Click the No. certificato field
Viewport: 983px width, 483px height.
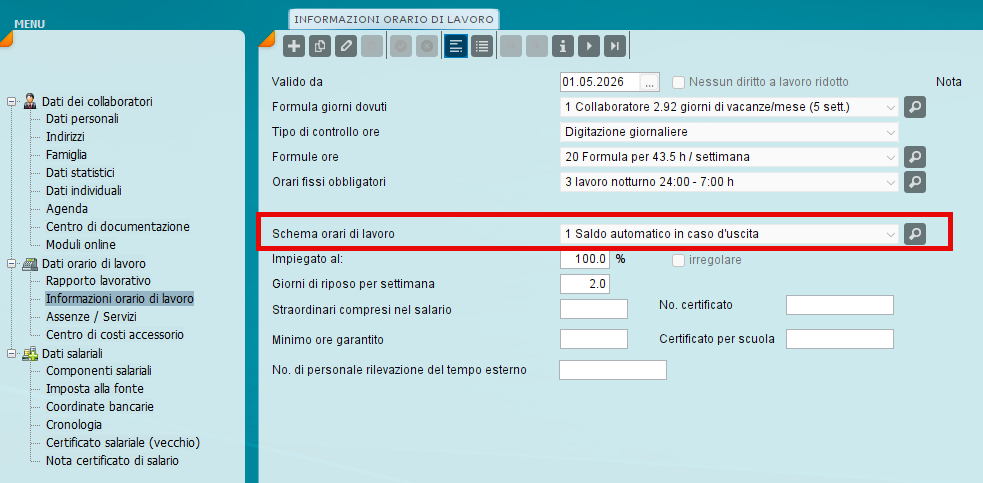pyautogui.click(x=839, y=305)
